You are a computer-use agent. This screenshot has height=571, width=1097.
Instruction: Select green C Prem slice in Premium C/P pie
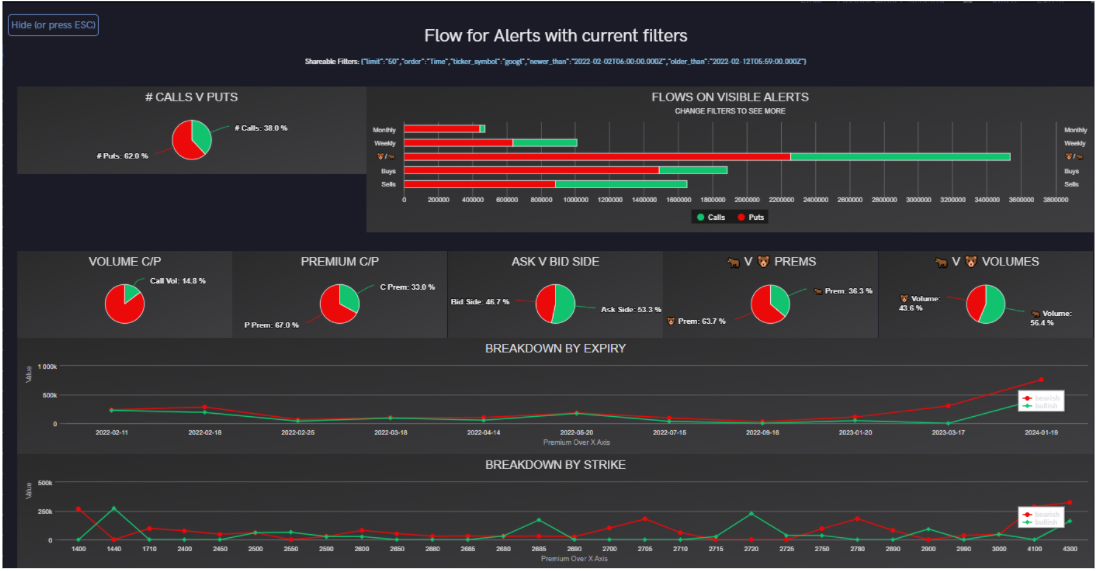[x=349, y=297]
